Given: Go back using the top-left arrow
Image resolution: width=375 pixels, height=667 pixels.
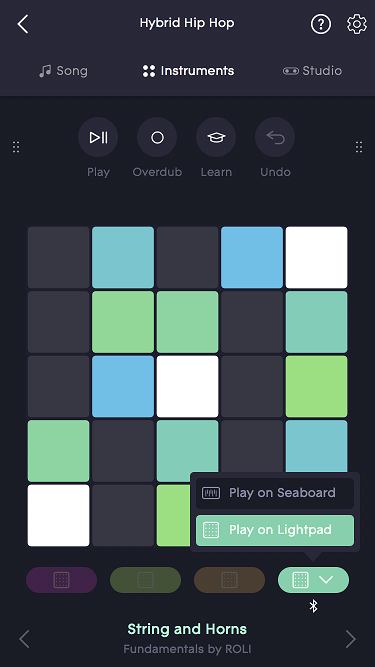Looking at the screenshot, I should [x=23, y=24].
